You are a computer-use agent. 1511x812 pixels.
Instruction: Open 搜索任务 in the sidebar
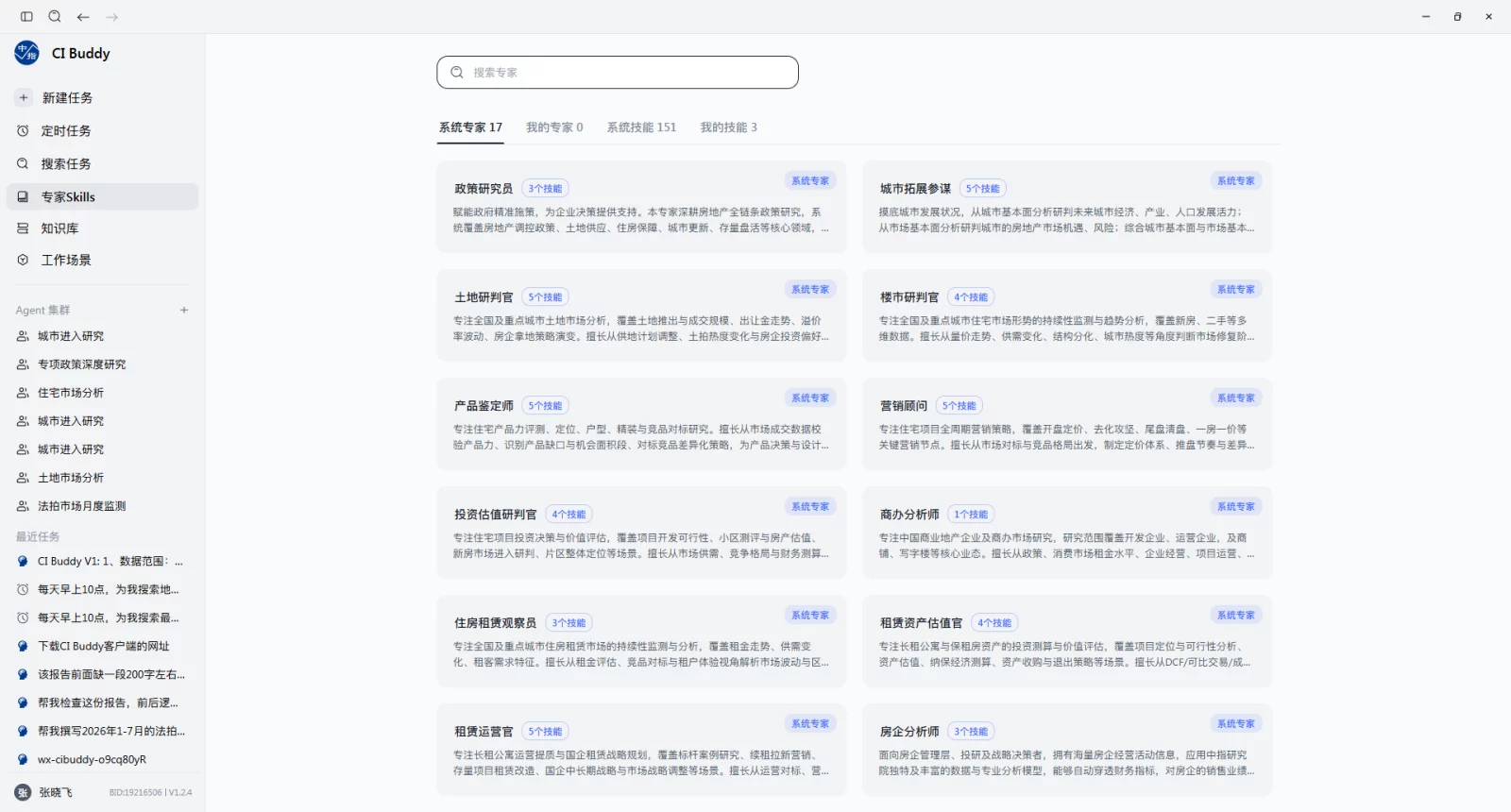click(102, 163)
